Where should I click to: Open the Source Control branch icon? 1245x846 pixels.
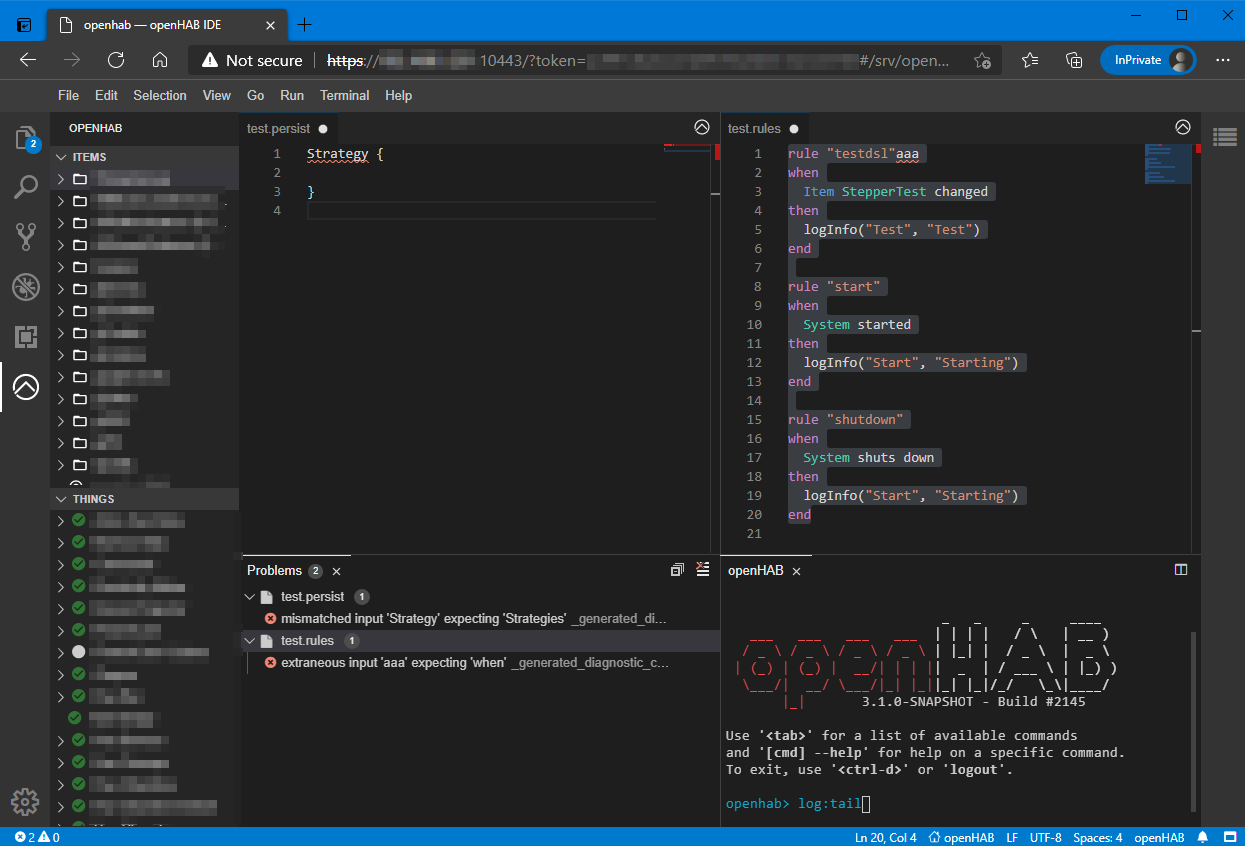(x=25, y=237)
